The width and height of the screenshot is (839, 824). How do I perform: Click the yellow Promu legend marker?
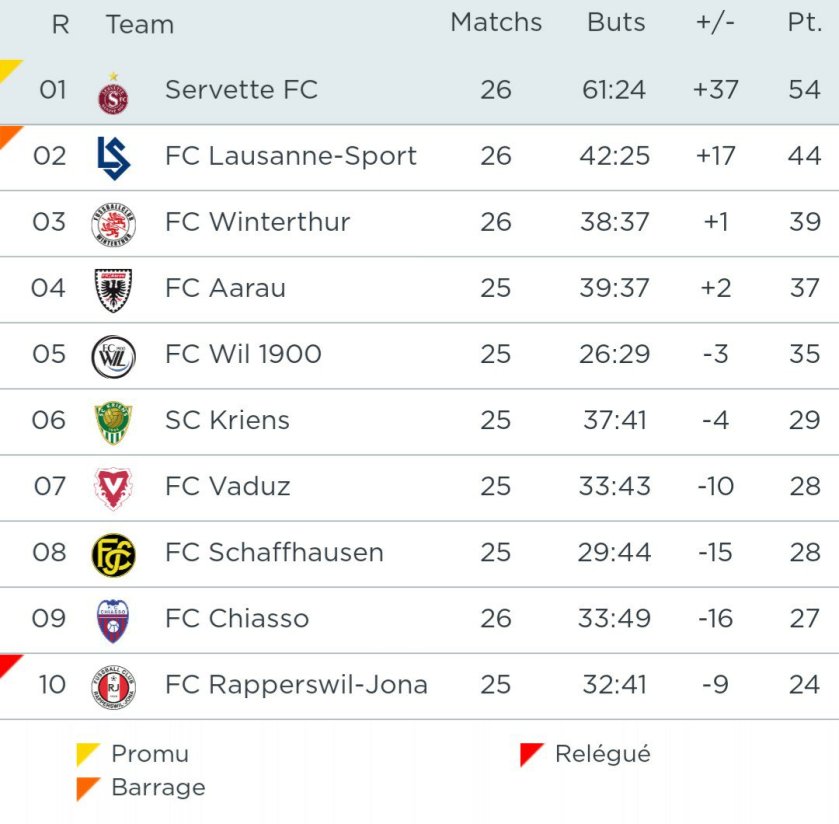tap(87, 753)
